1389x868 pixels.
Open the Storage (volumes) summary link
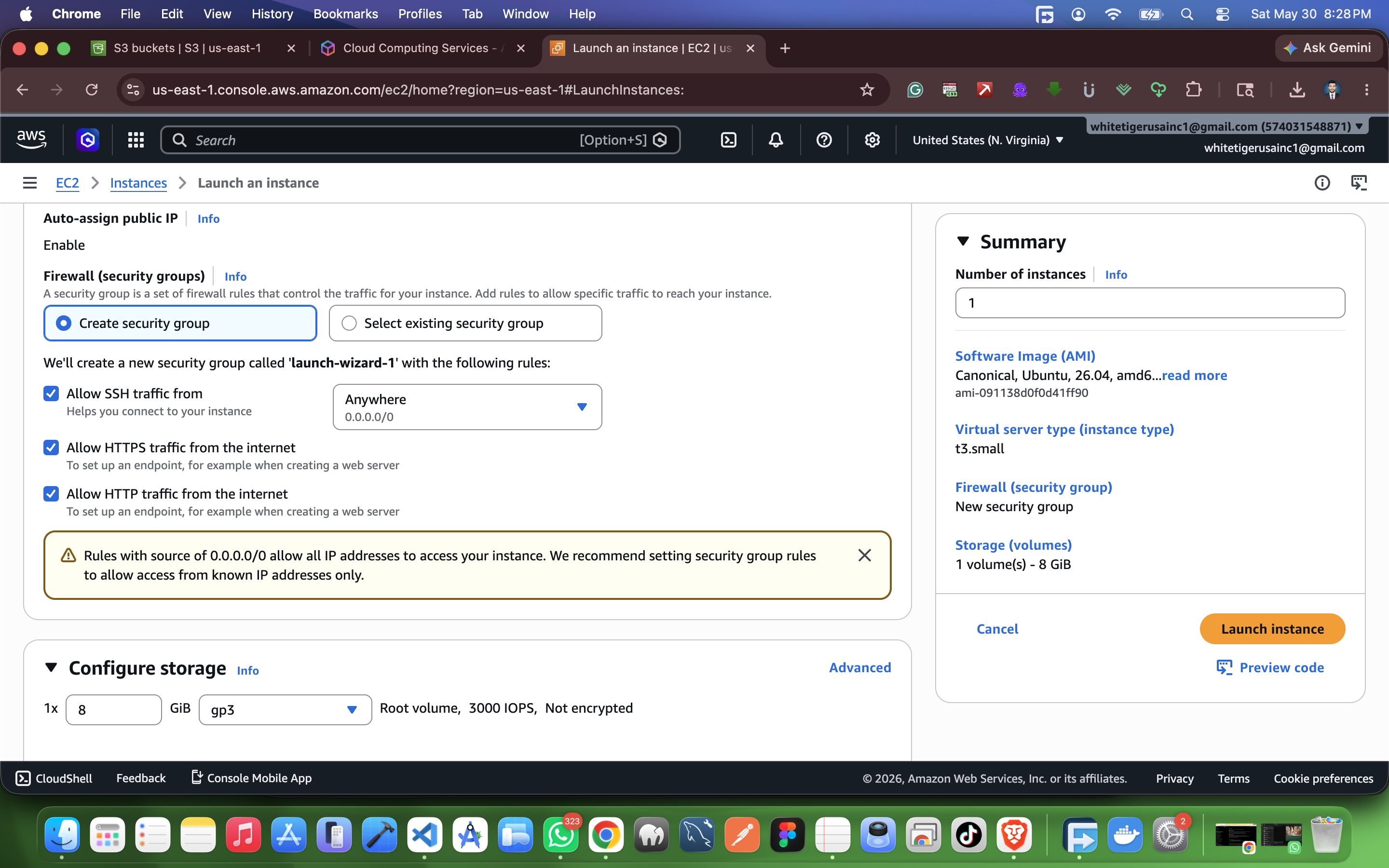[x=1013, y=544]
